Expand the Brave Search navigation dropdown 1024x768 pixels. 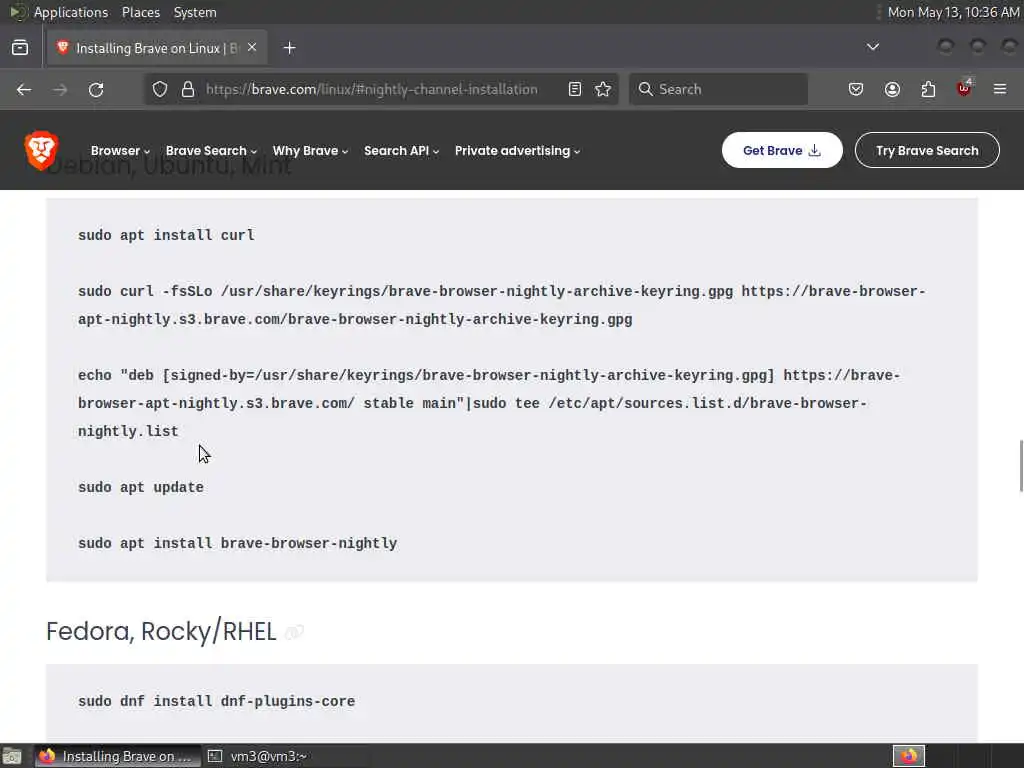tap(211, 151)
